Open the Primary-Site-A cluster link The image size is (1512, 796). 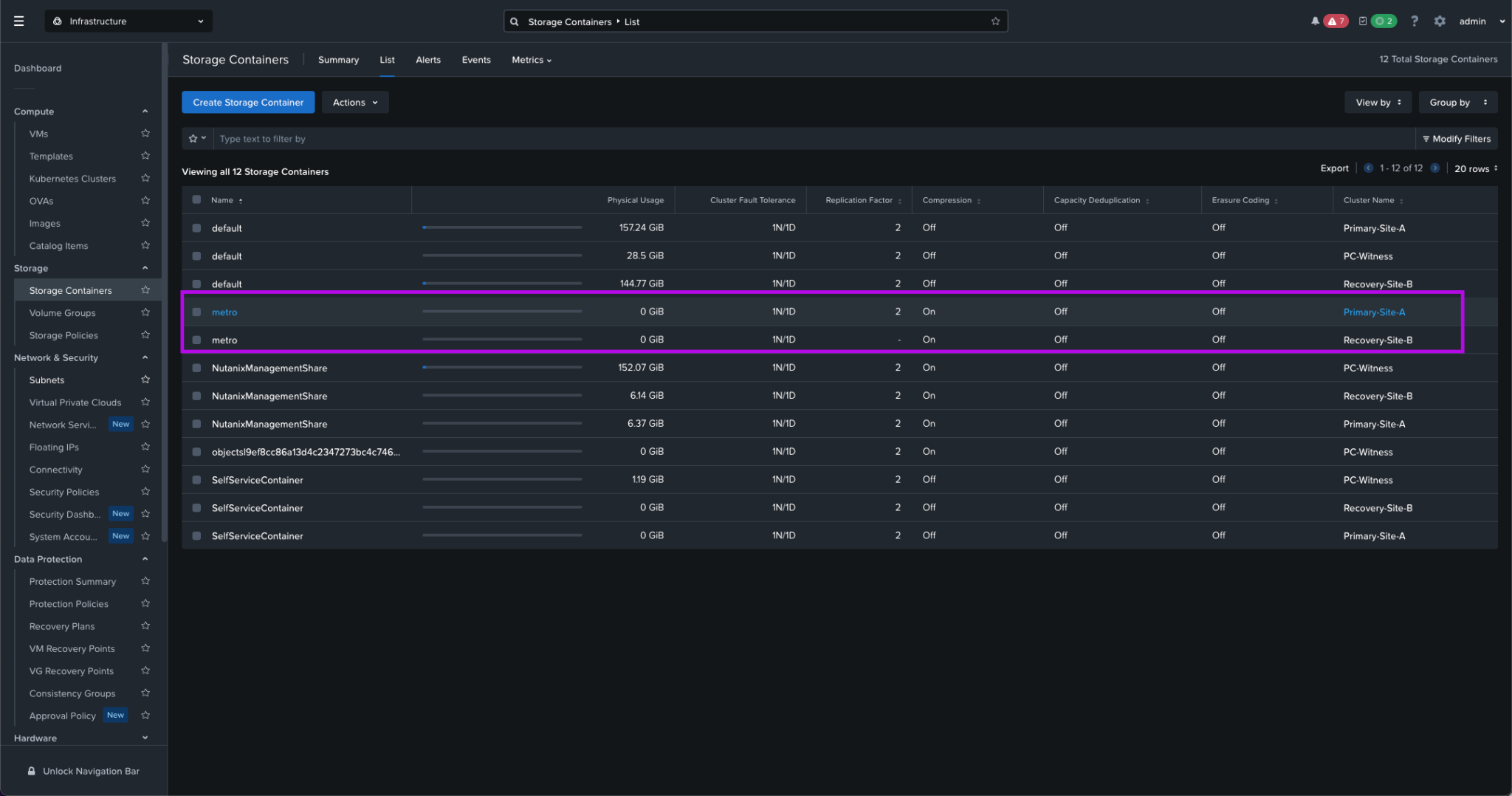point(1373,312)
